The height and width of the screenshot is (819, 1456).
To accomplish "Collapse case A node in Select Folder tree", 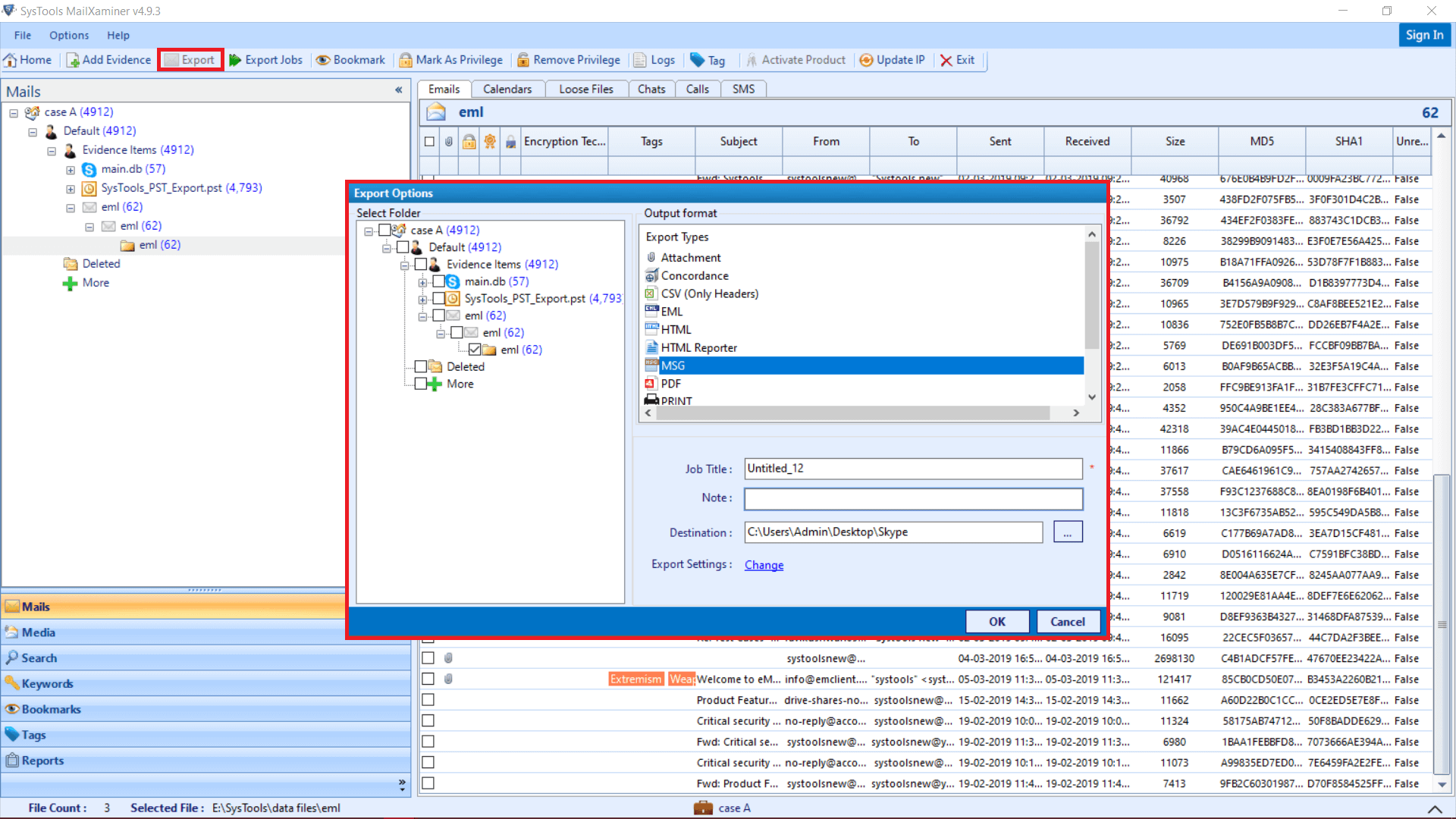I will click(x=369, y=231).
